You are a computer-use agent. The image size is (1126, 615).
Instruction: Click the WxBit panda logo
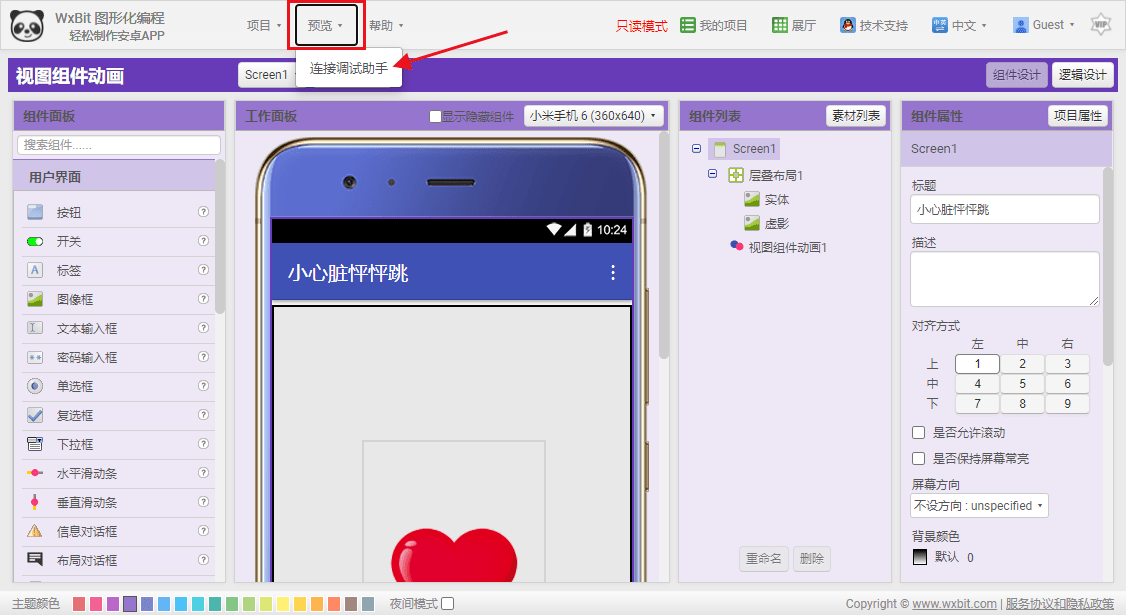27,25
